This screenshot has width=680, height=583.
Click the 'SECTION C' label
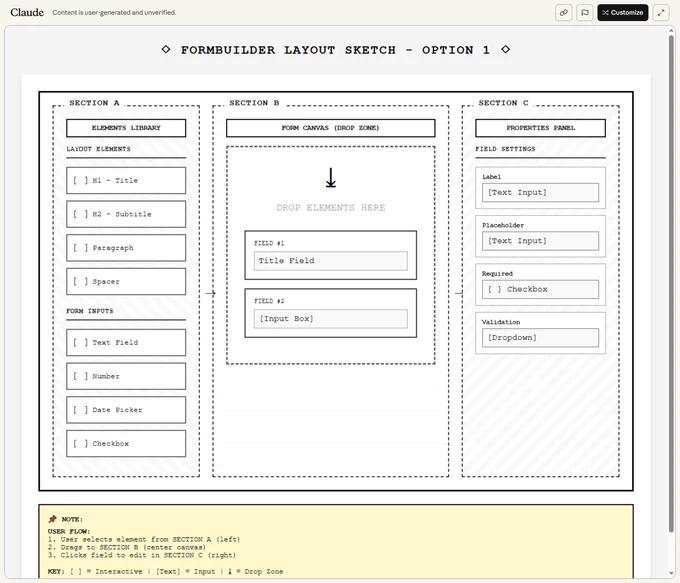[503, 103]
